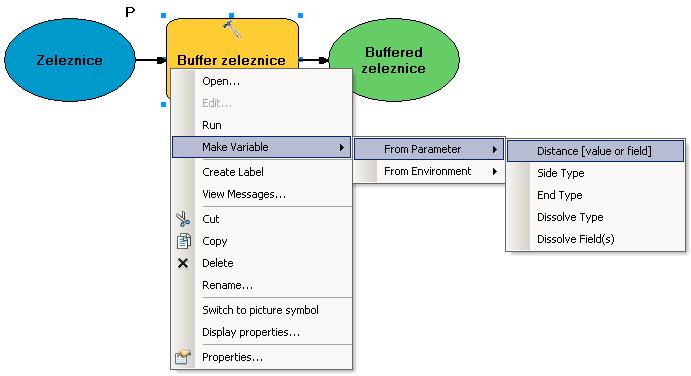Expand the Make Variable submenu
691x376 pixels.
[x=262, y=147]
